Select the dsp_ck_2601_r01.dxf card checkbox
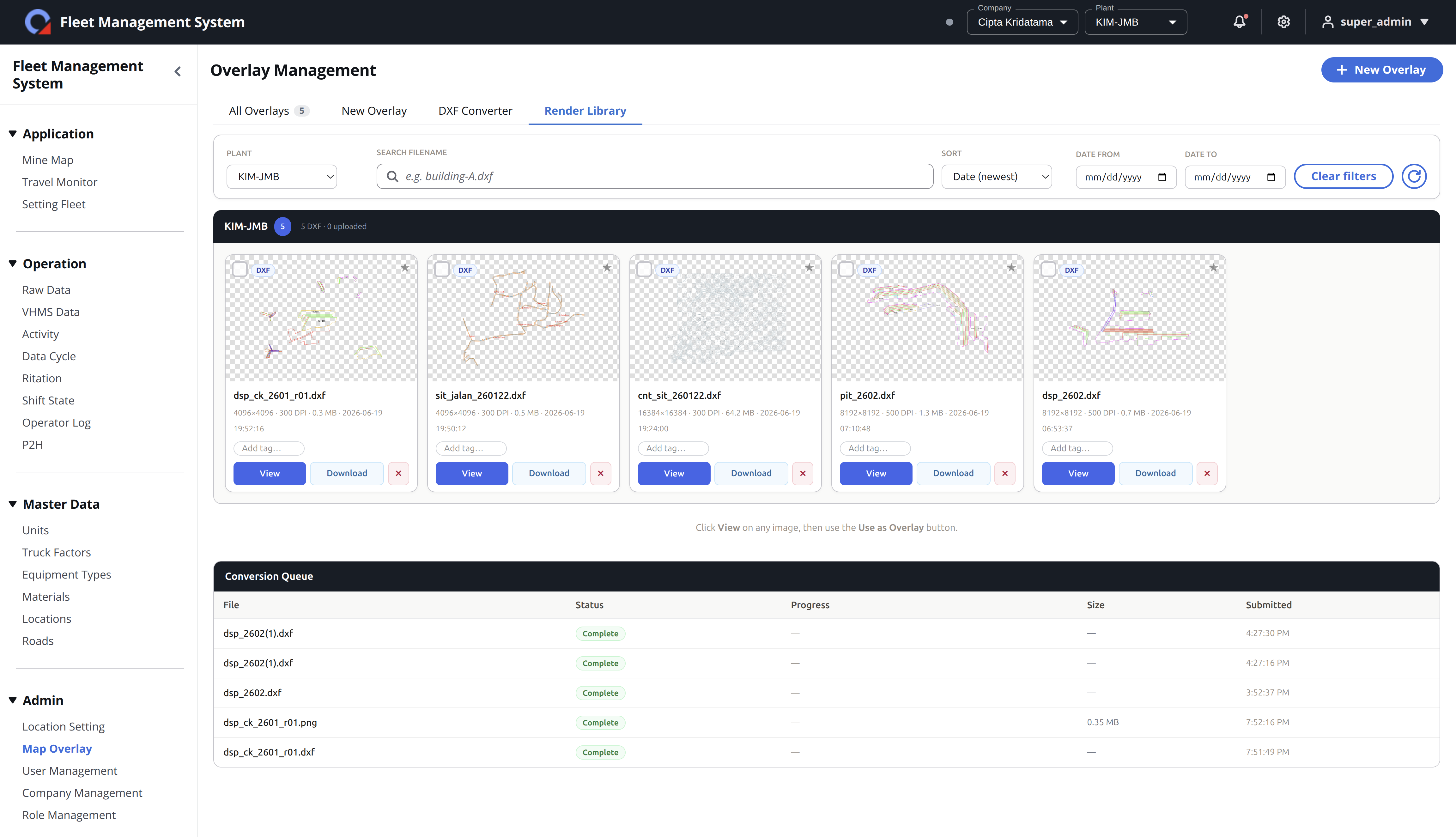This screenshot has height=837, width=1456. click(240, 269)
